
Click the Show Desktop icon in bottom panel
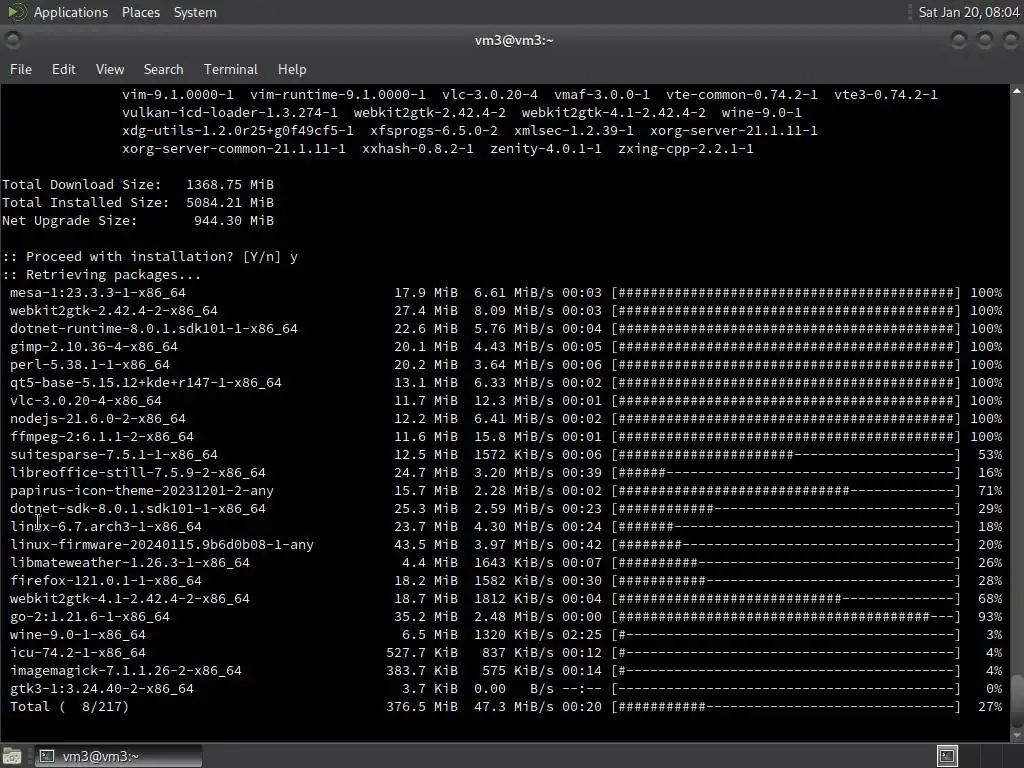[12, 756]
